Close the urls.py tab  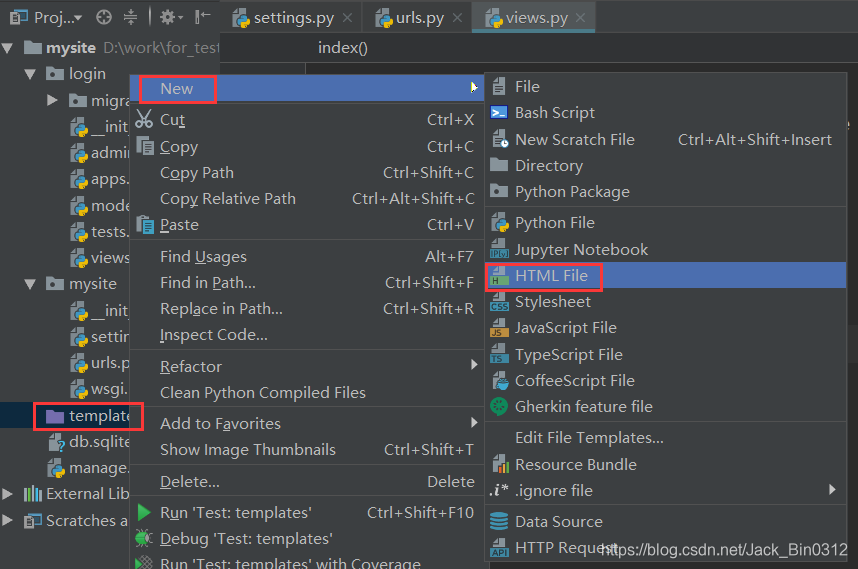457,18
